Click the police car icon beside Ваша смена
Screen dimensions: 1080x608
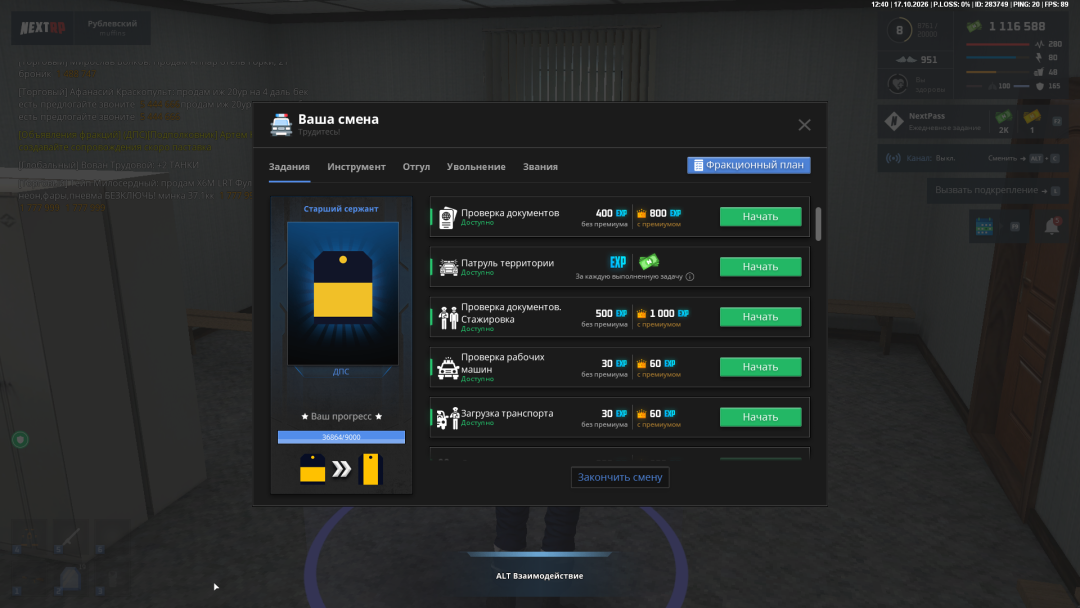(281, 125)
